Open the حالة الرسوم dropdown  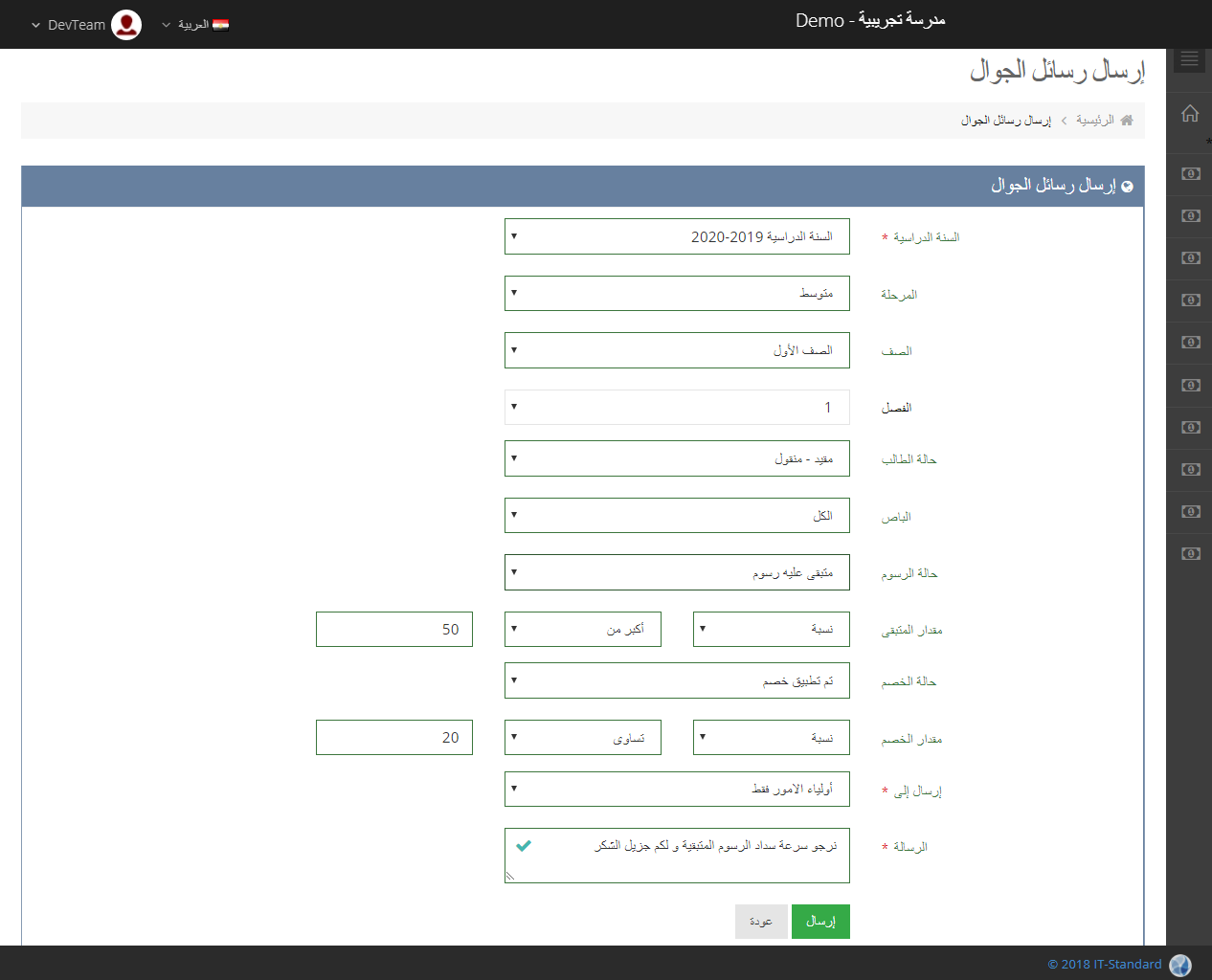[x=677, y=572]
